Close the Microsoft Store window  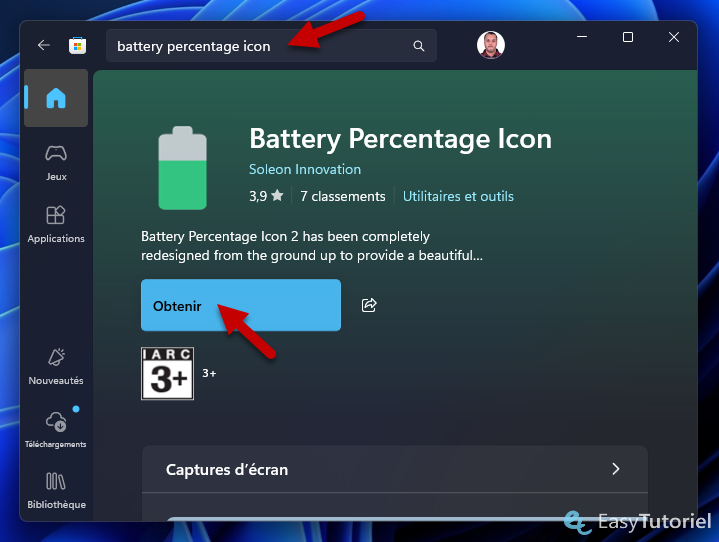(674, 37)
